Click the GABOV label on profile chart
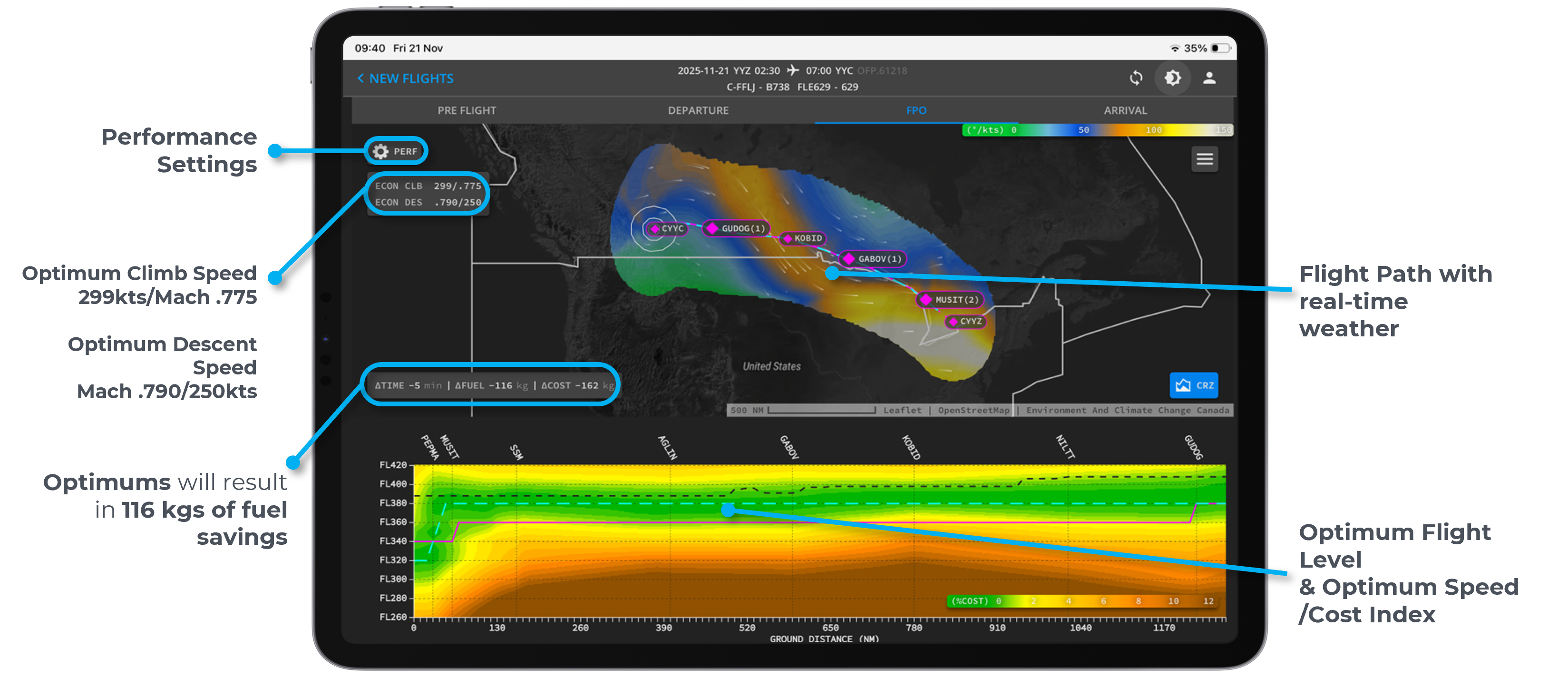1568x678 pixels. (789, 447)
